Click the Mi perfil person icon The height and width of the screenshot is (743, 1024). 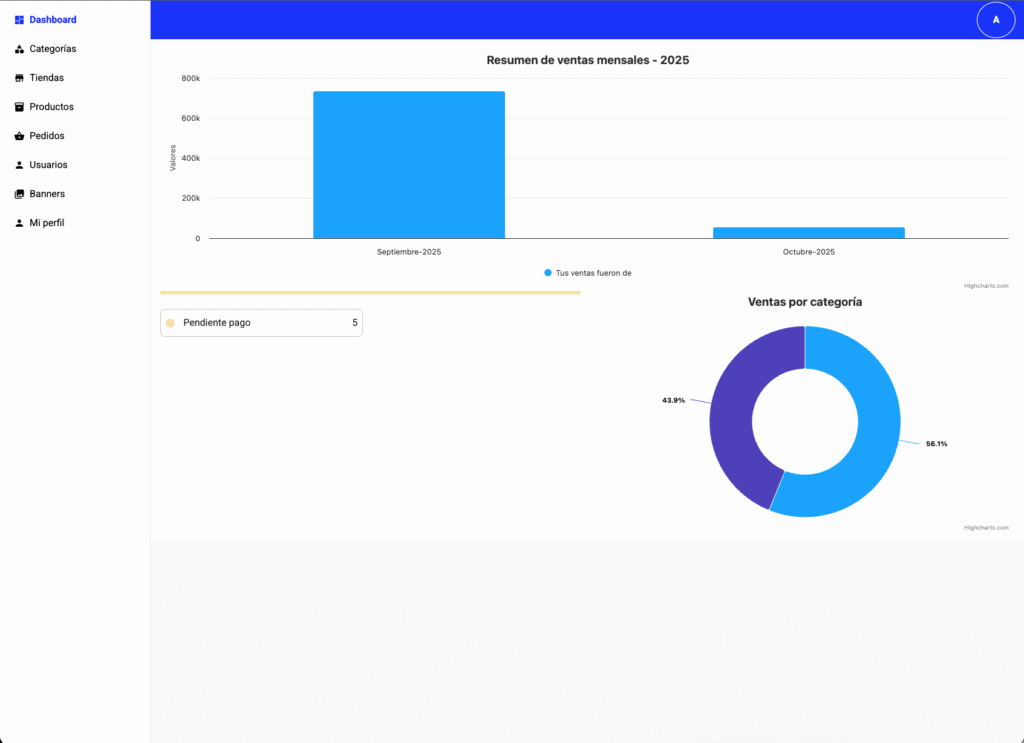19,223
